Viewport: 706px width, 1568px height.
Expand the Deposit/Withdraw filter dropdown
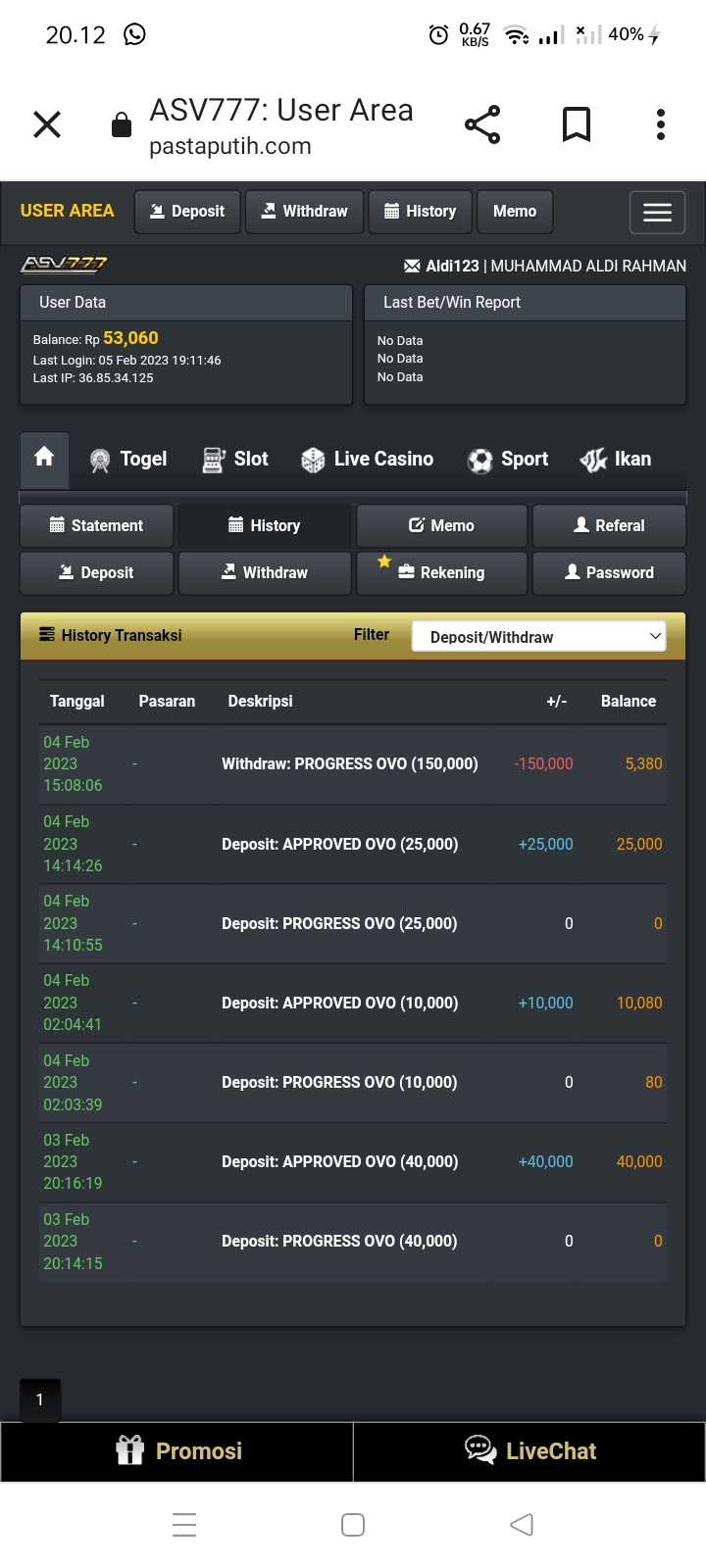(x=538, y=637)
